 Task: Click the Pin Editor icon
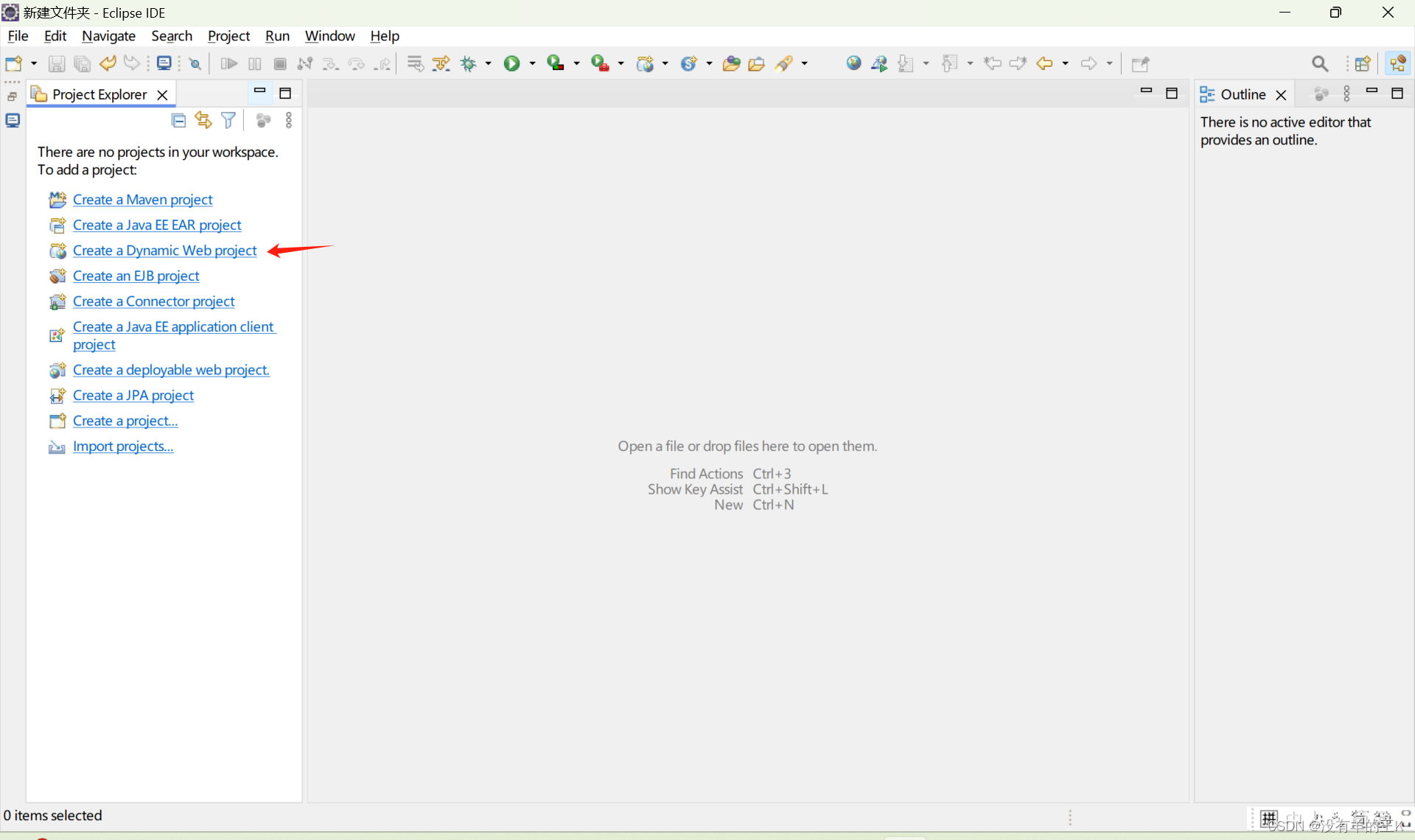1141,64
